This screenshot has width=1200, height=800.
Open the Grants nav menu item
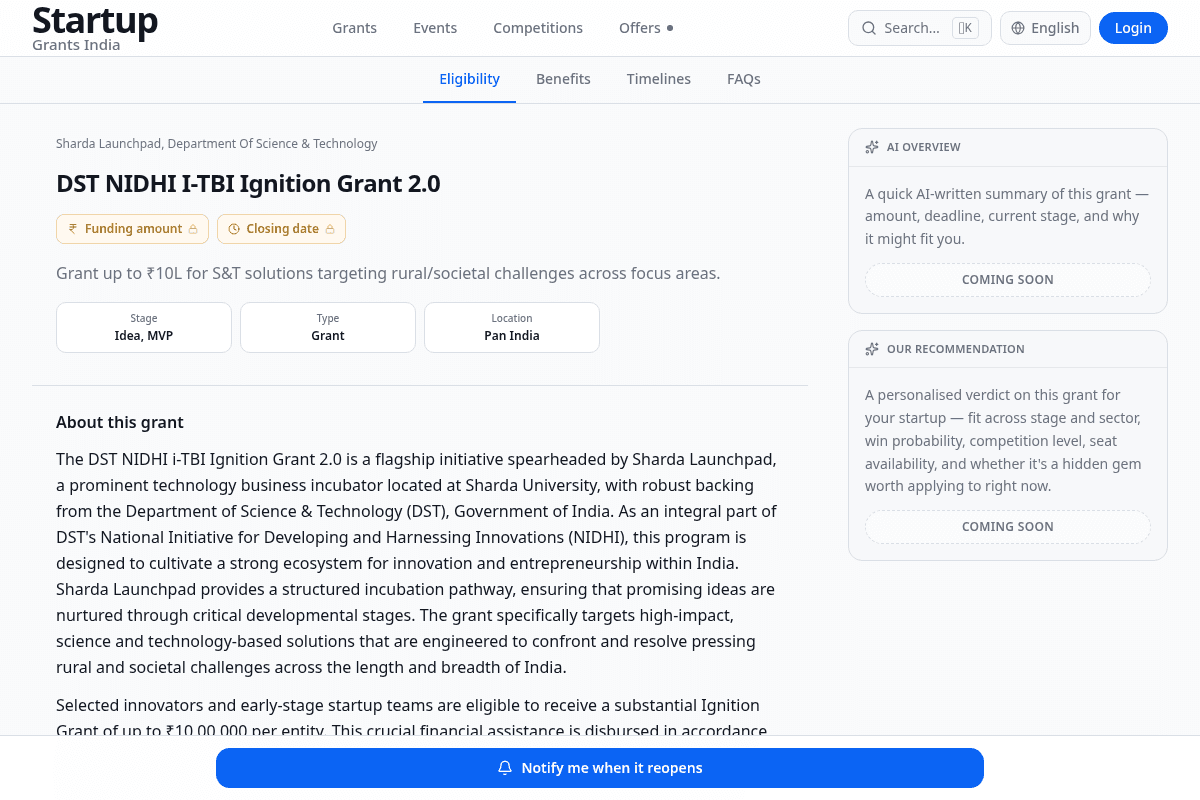355,28
